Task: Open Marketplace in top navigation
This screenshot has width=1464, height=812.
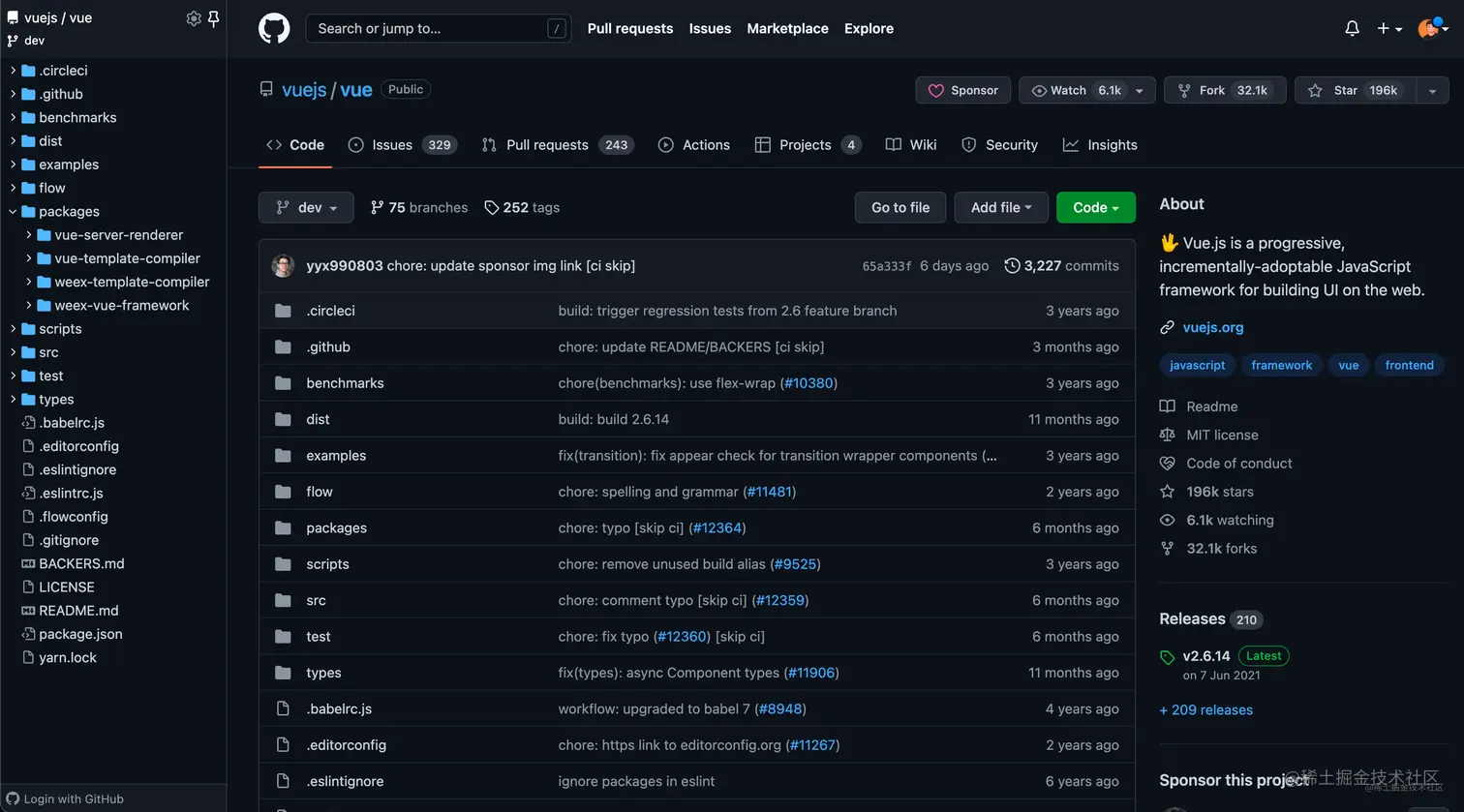Action: (x=787, y=28)
